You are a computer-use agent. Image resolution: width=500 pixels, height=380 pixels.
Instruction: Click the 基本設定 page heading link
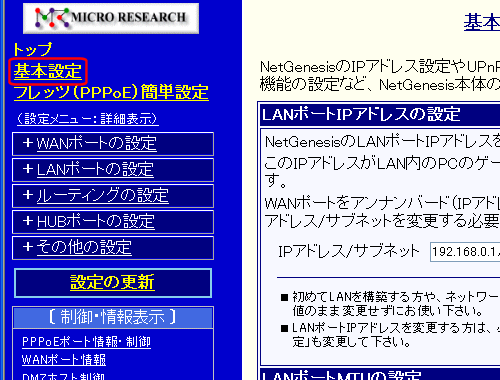(x=482, y=23)
